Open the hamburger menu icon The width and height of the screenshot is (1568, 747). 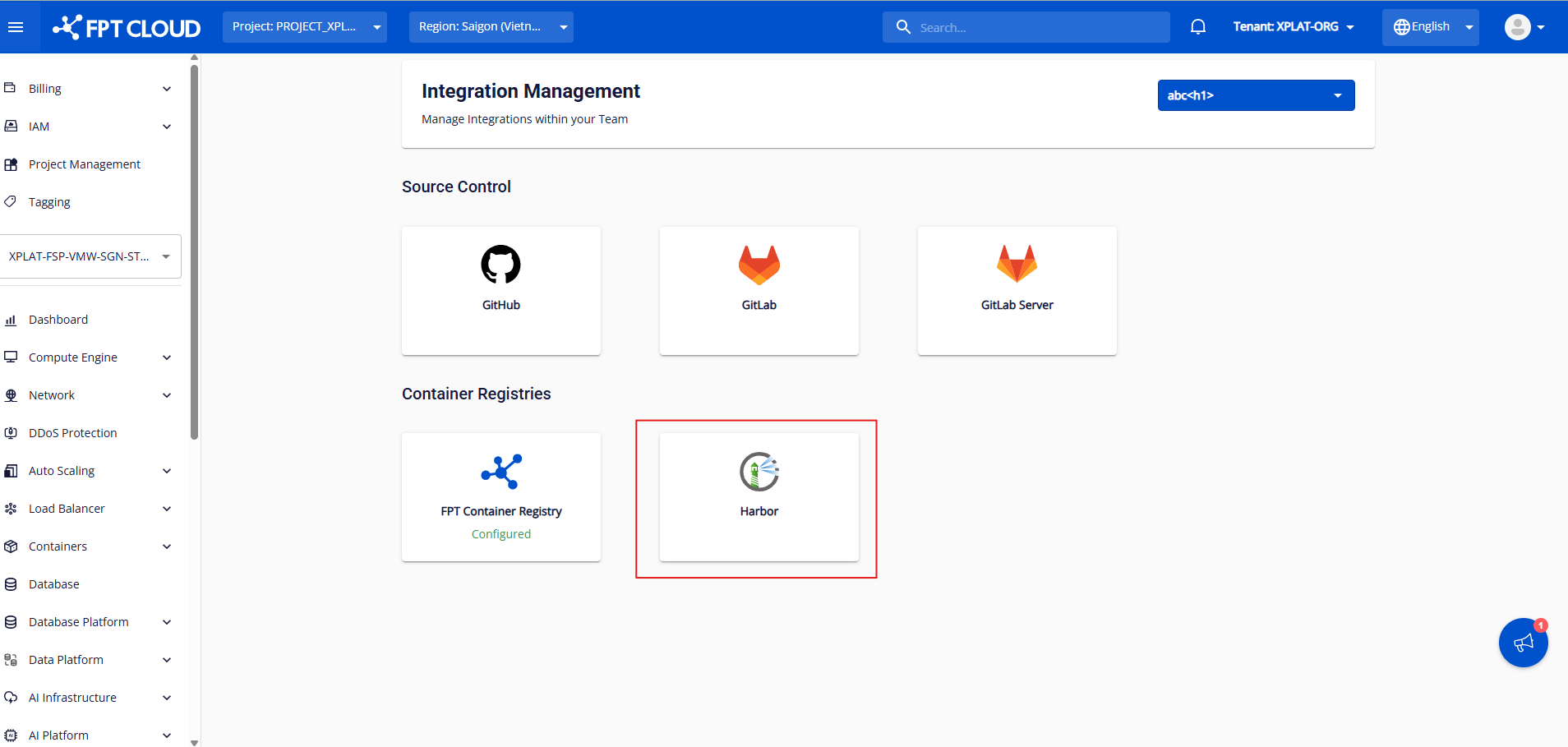coord(15,27)
